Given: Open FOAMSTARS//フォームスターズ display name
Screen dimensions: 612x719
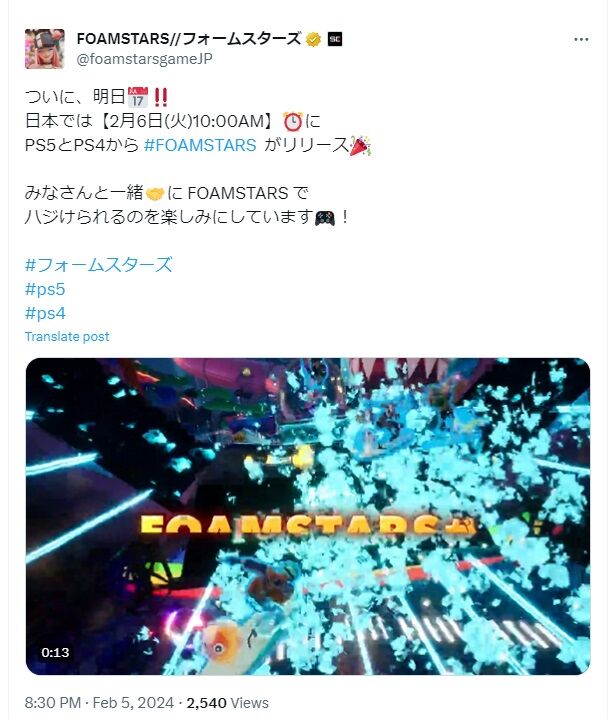Looking at the screenshot, I should coord(189,39).
